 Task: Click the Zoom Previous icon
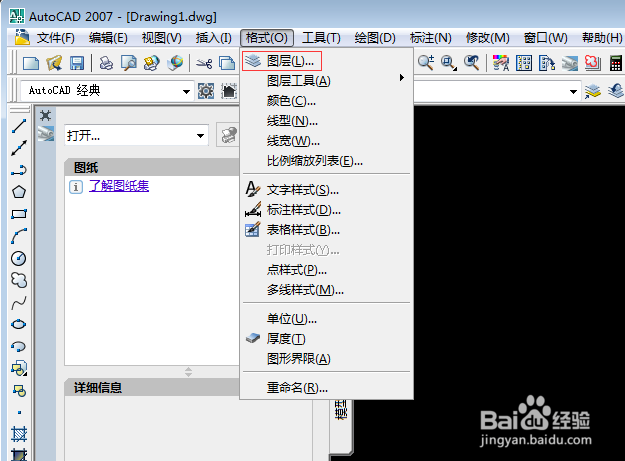click(x=472, y=63)
